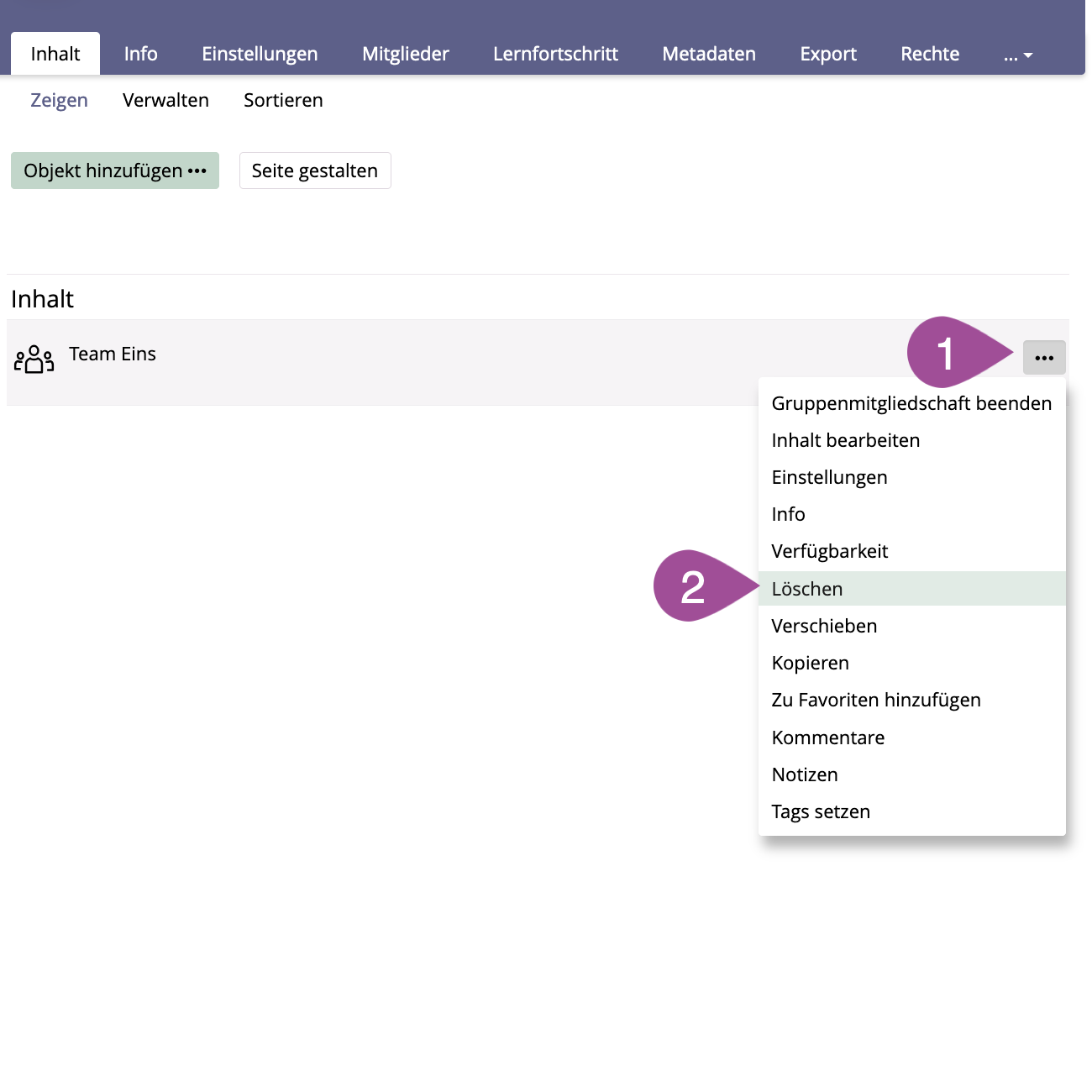Open the Mitglieder tab

click(405, 54)
